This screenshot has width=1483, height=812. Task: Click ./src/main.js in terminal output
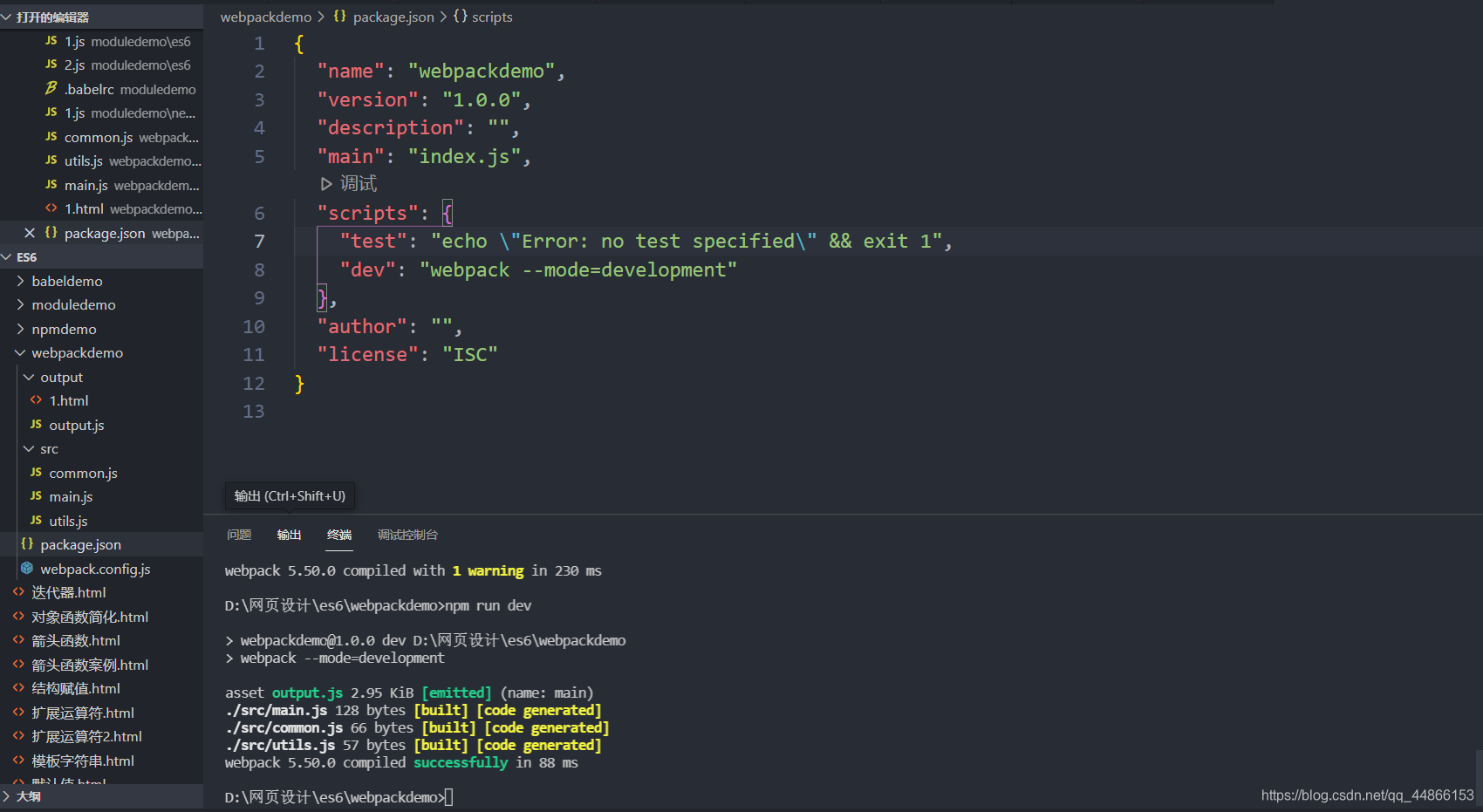coord(277,710)
